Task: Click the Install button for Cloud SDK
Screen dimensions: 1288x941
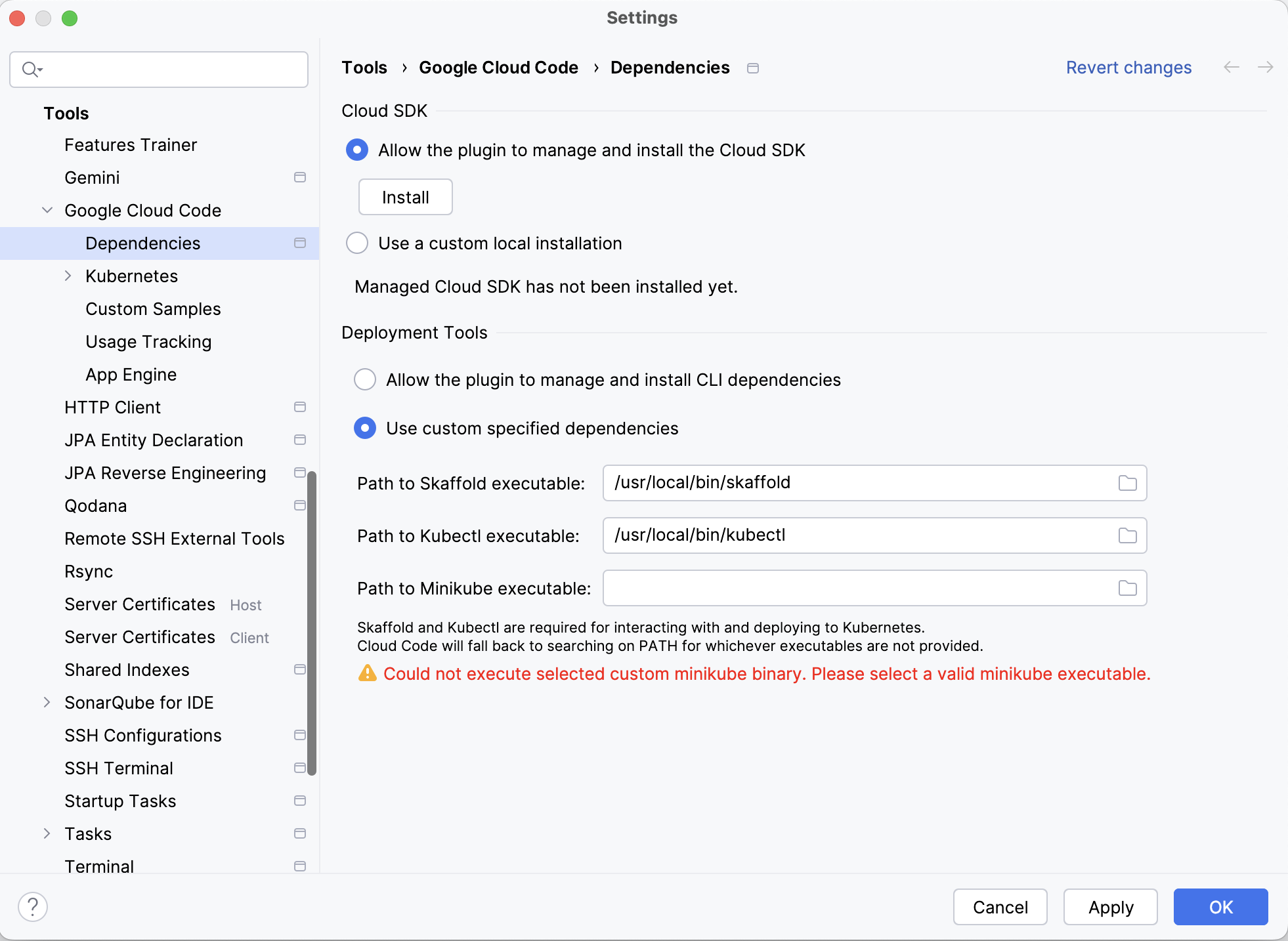Action: [405, 197]
